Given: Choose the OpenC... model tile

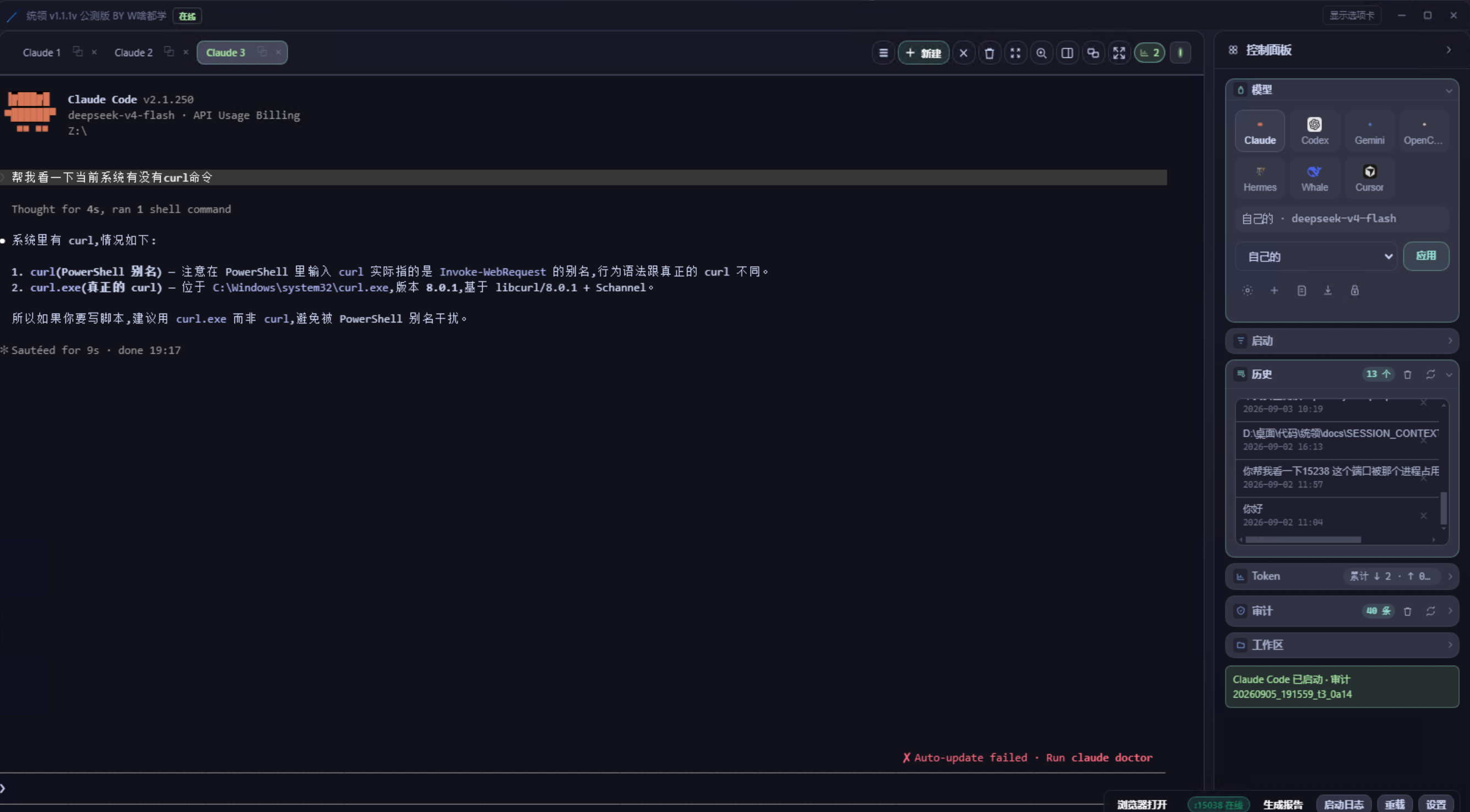Looking at the screenshot, I should [x=1423, y=130].
